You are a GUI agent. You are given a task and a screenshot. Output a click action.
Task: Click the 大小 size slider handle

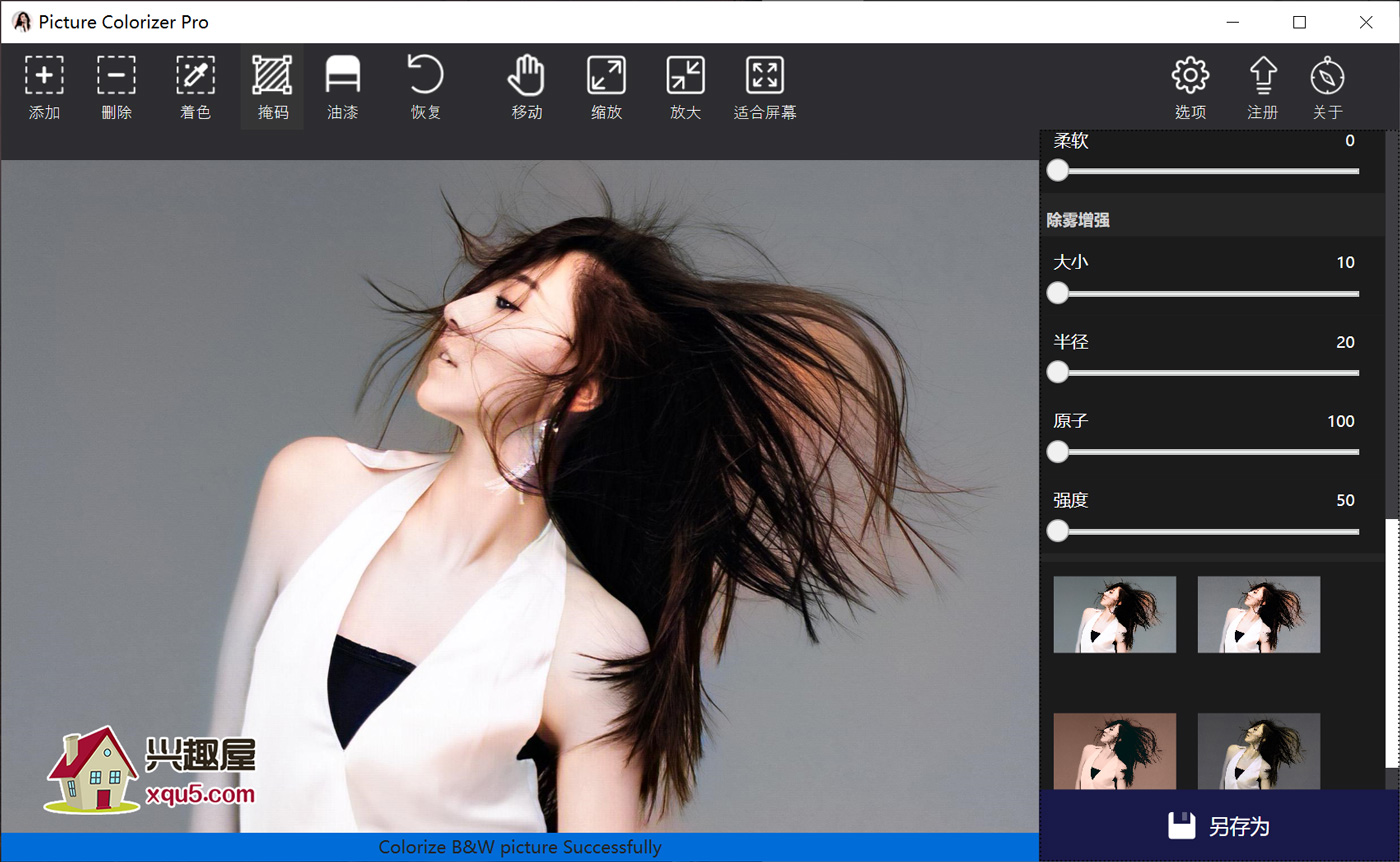pos(1057,293)
